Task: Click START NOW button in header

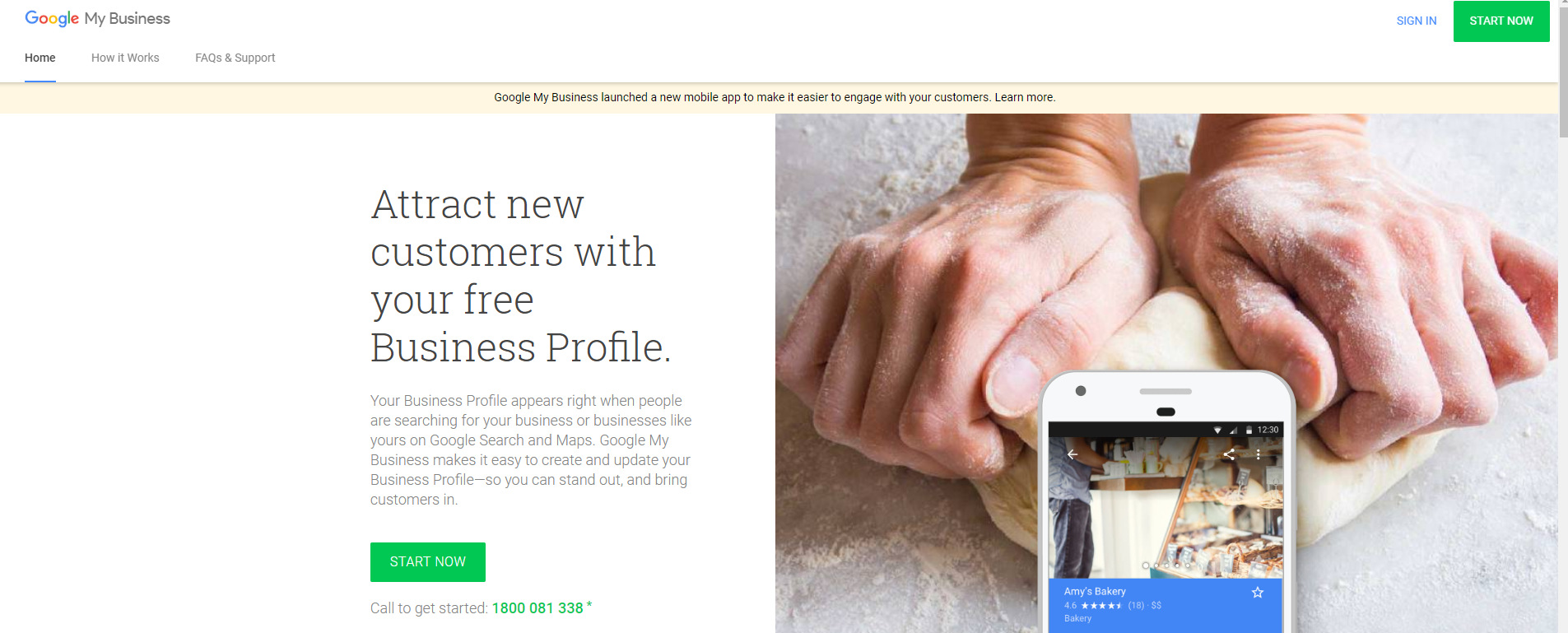Action: click(1501, 21)
